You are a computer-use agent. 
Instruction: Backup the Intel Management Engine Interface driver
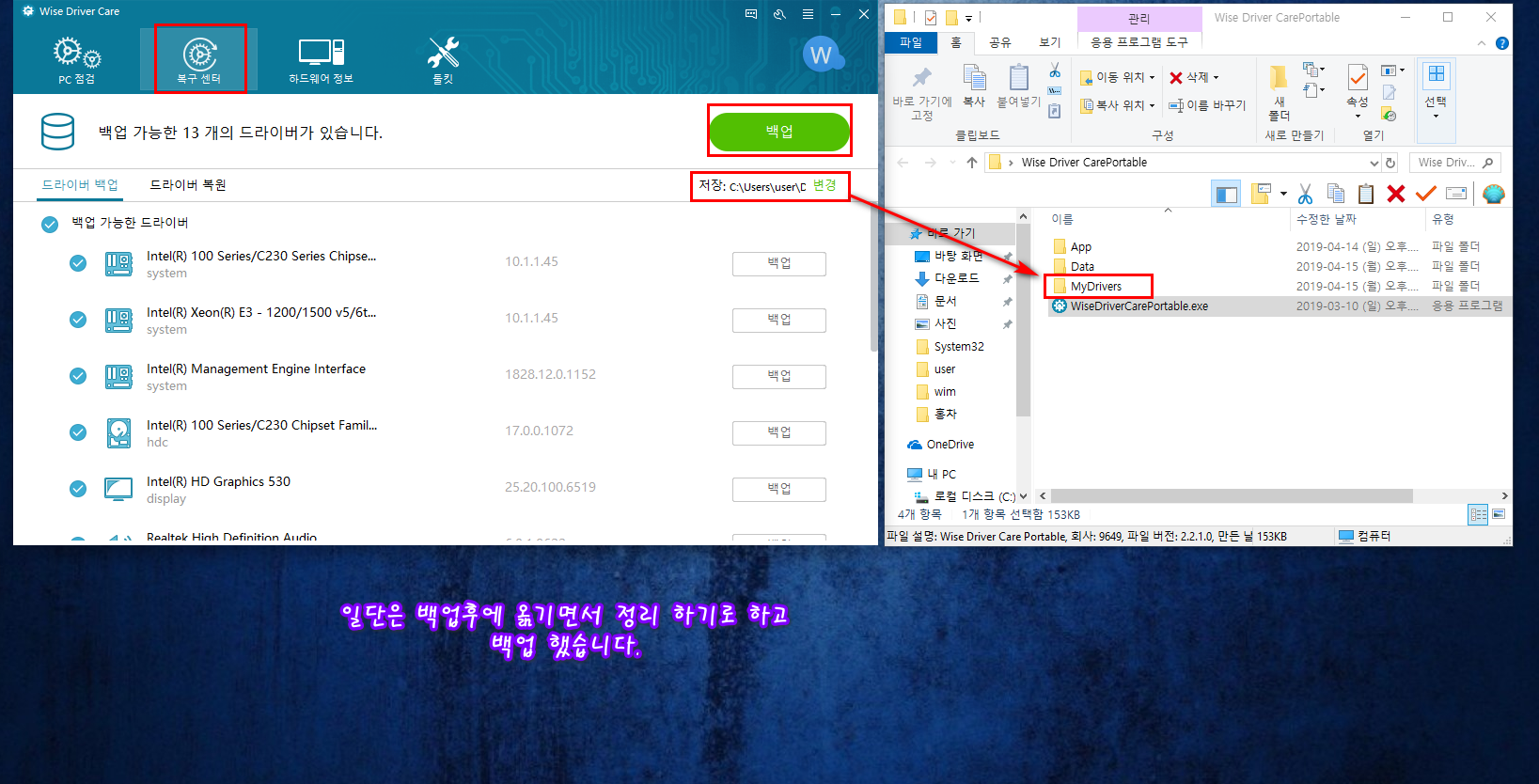pos(779,377)
